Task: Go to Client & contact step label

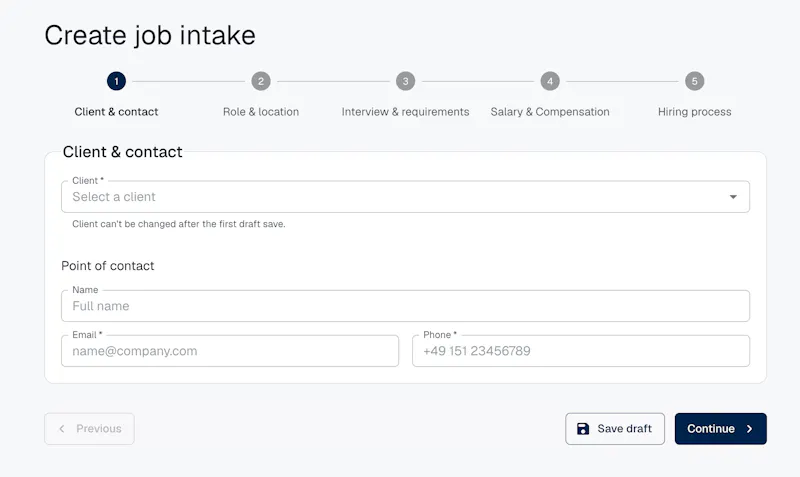Action: (x=116, y=112)
